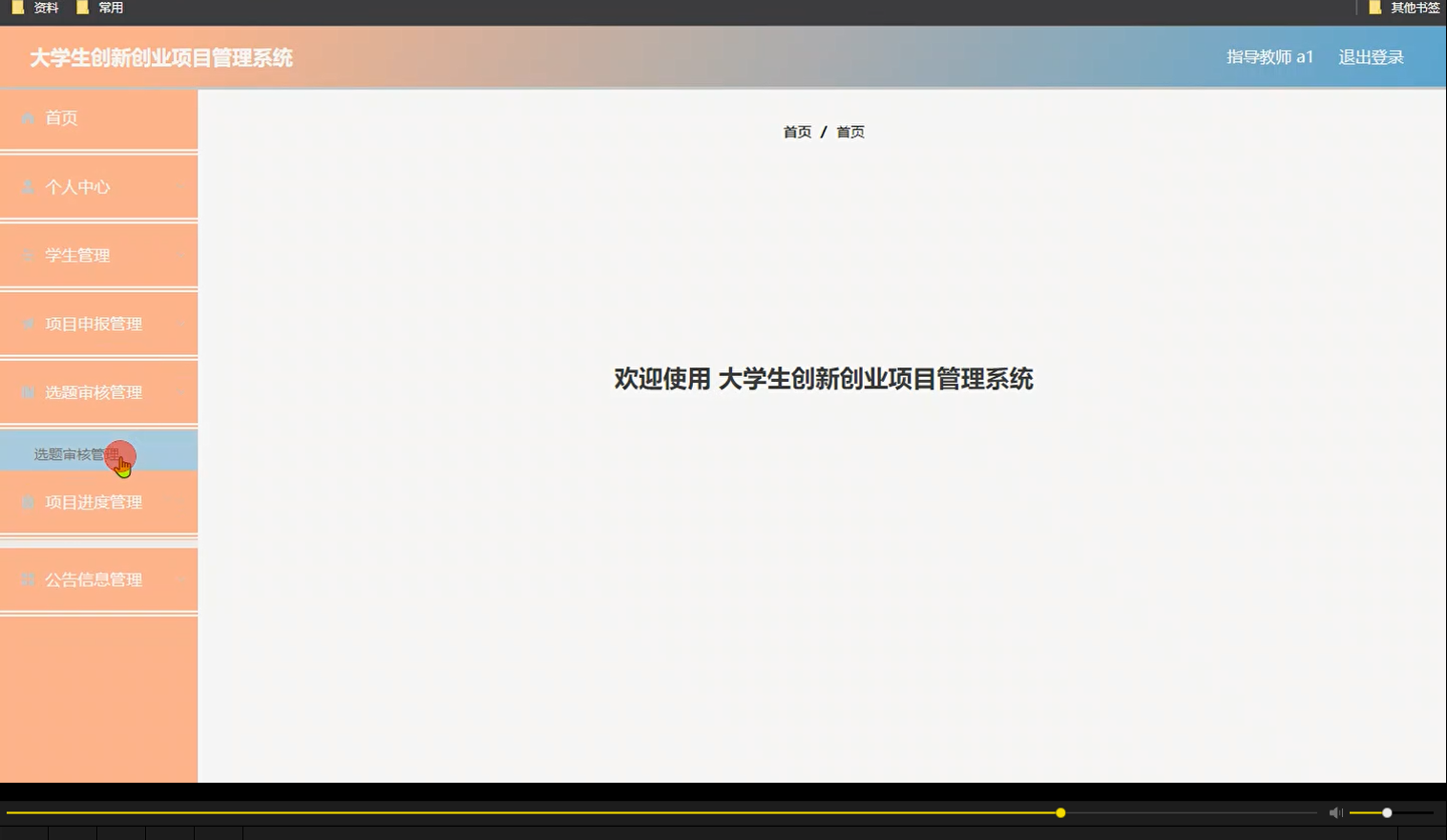Click 首页 in the breadcrumb trail
The image size is (1447, 840).
point(797,131)
